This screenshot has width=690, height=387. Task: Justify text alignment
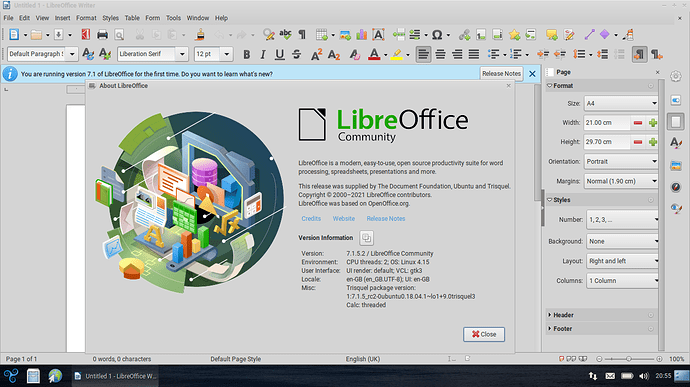tap(473, 54)
